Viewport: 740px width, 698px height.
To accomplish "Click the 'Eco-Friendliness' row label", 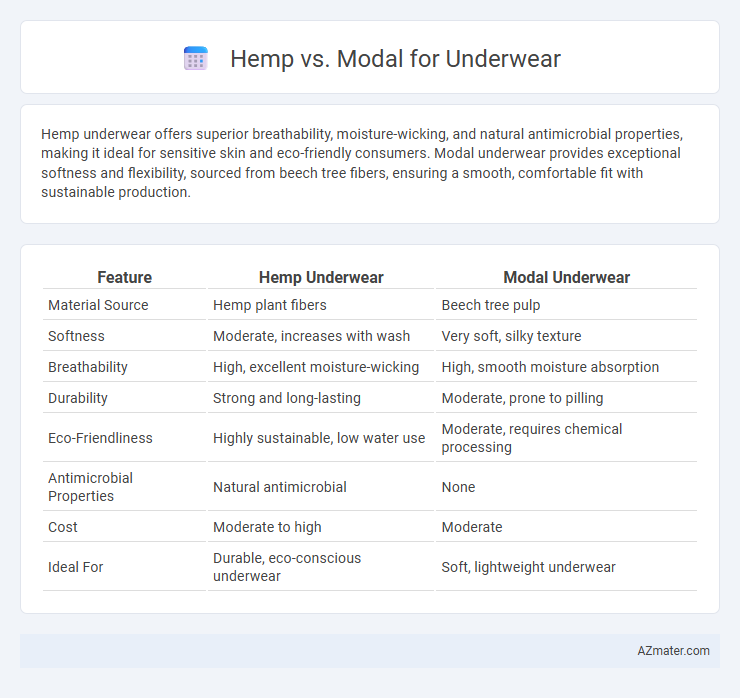I will [x=100, y=438].
